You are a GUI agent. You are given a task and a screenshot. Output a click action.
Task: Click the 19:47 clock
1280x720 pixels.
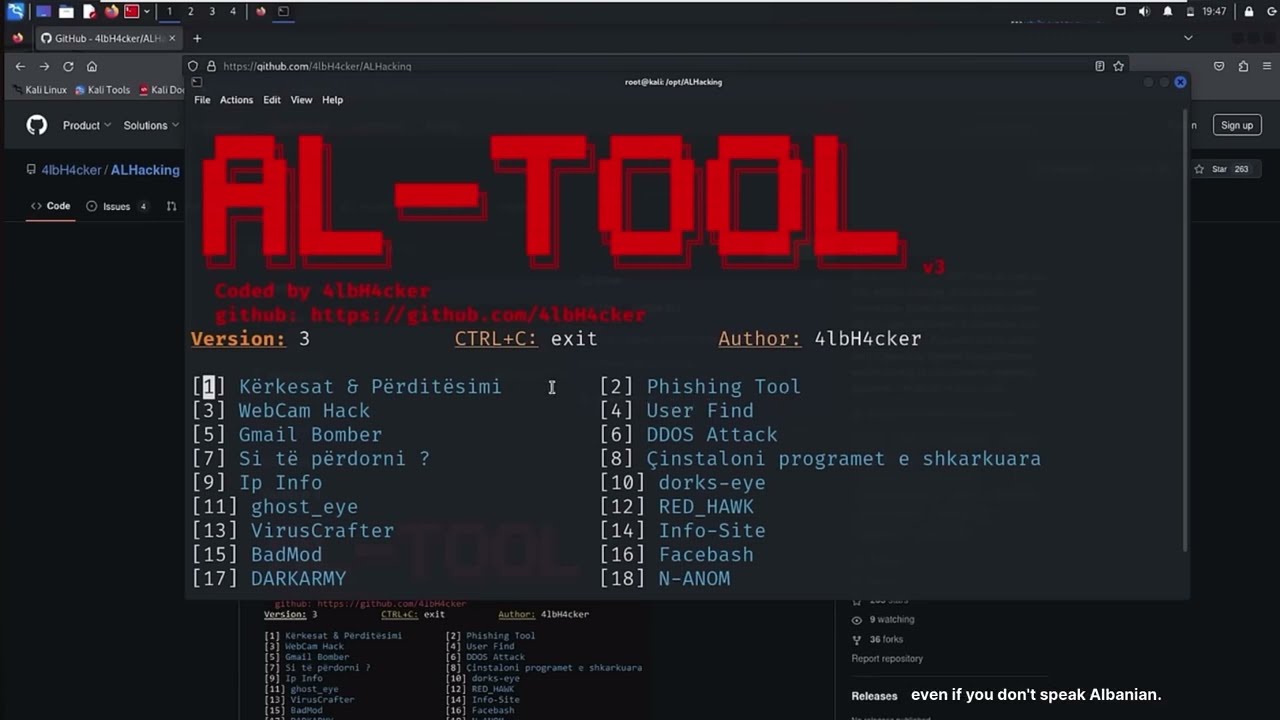tap(1214, 11)
